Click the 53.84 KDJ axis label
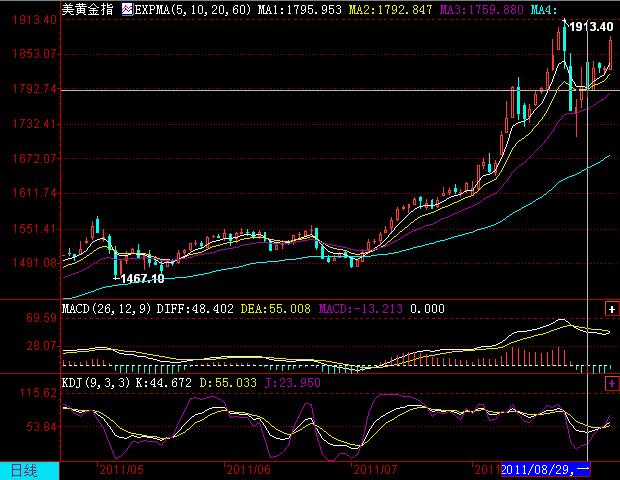The width and height of the screenshot is (620, 480). coord(42,427)
